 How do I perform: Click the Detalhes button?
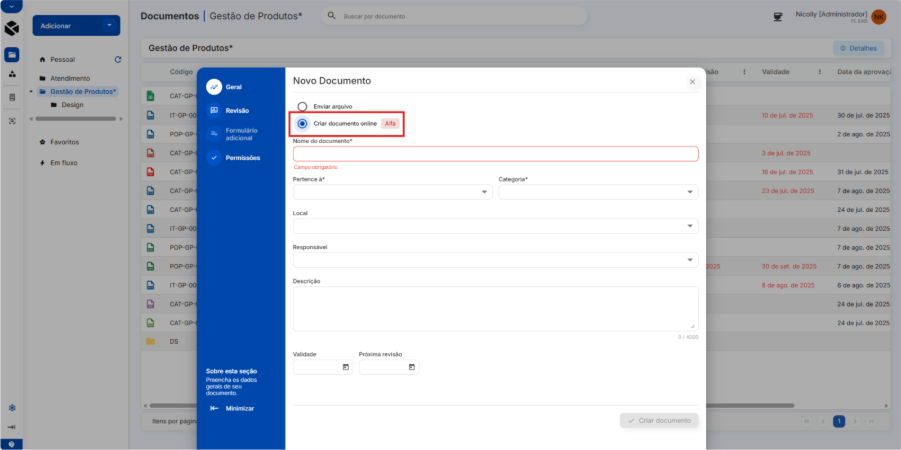tap(859, 48)
